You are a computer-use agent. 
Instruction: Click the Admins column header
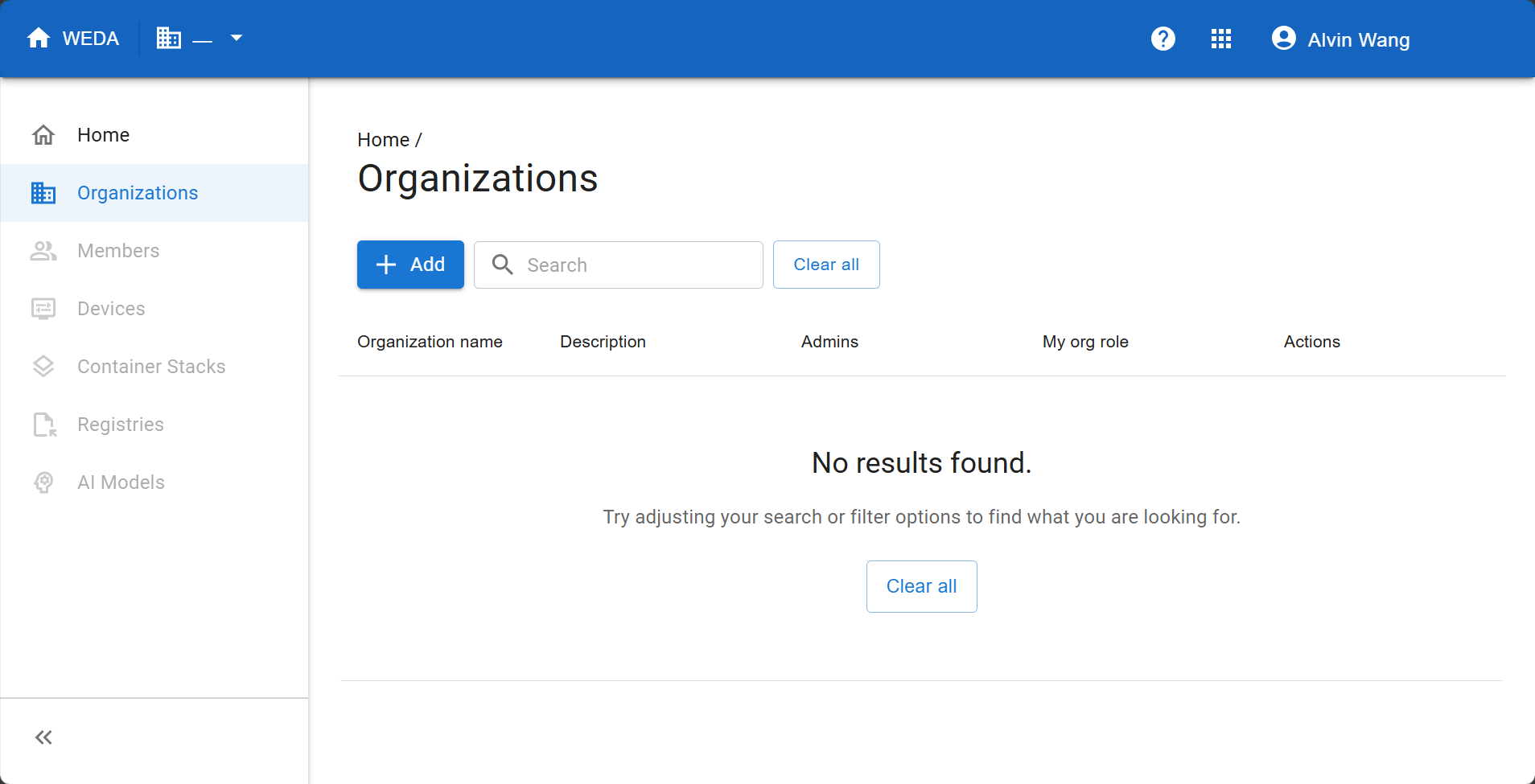tap(829, 342)
